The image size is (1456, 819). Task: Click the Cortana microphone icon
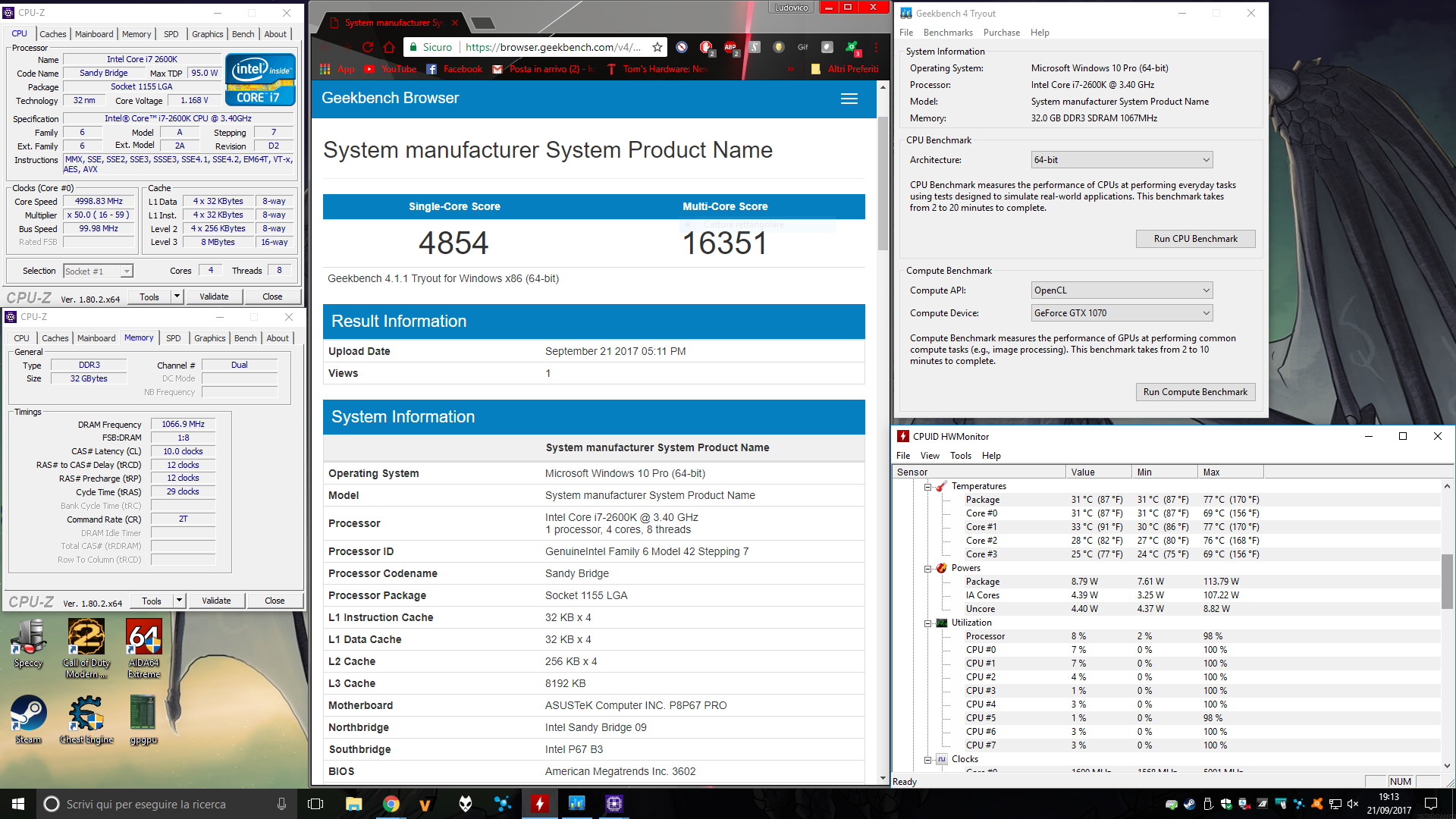point(281,804)
